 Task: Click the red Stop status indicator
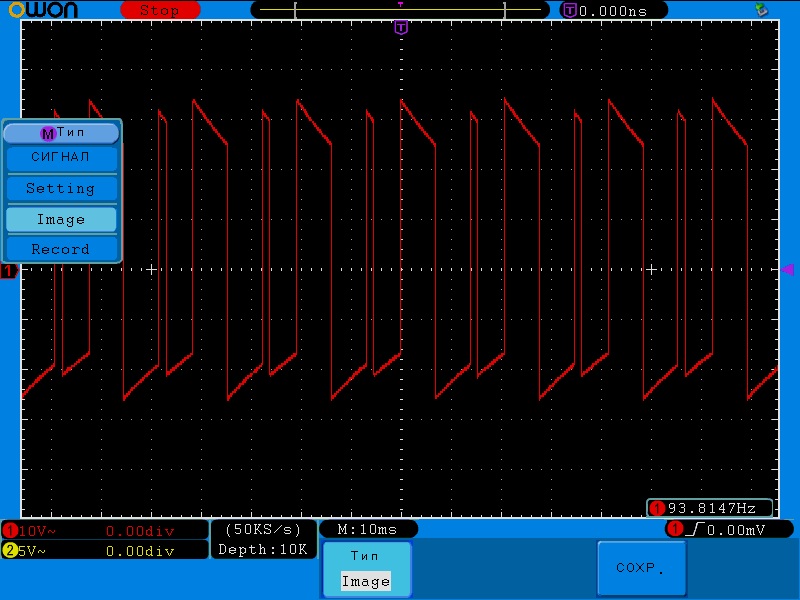[159, 10]
